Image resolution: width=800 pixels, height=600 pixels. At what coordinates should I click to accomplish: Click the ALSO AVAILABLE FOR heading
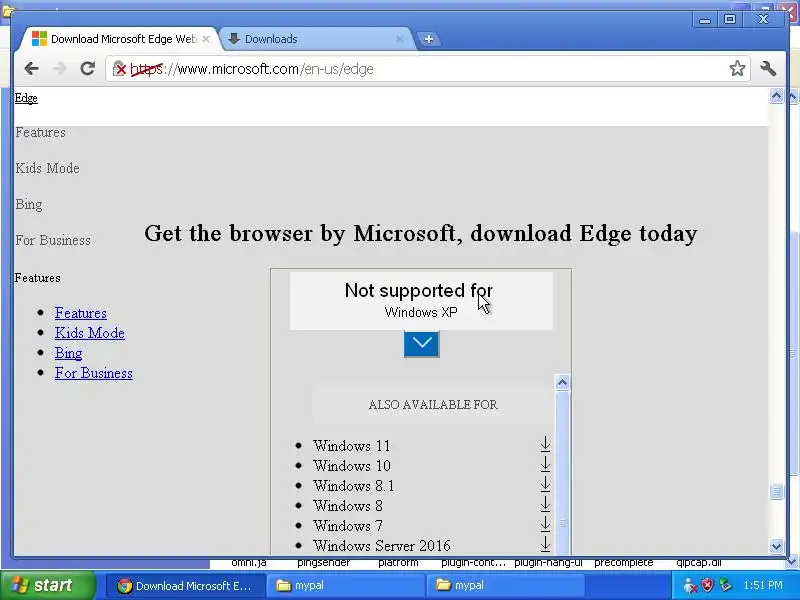tap(433, 405)
